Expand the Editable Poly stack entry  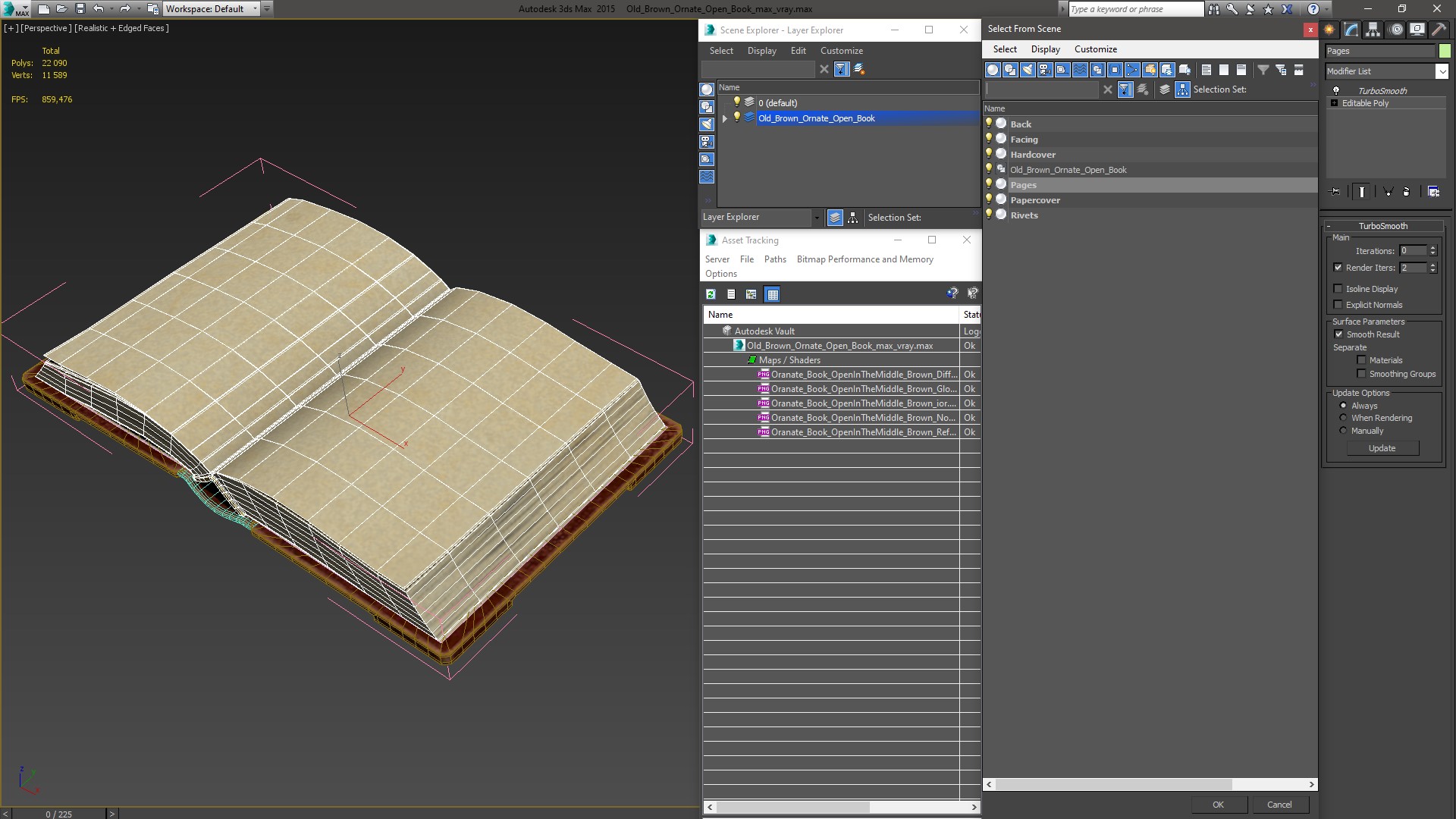[1334, 103]
